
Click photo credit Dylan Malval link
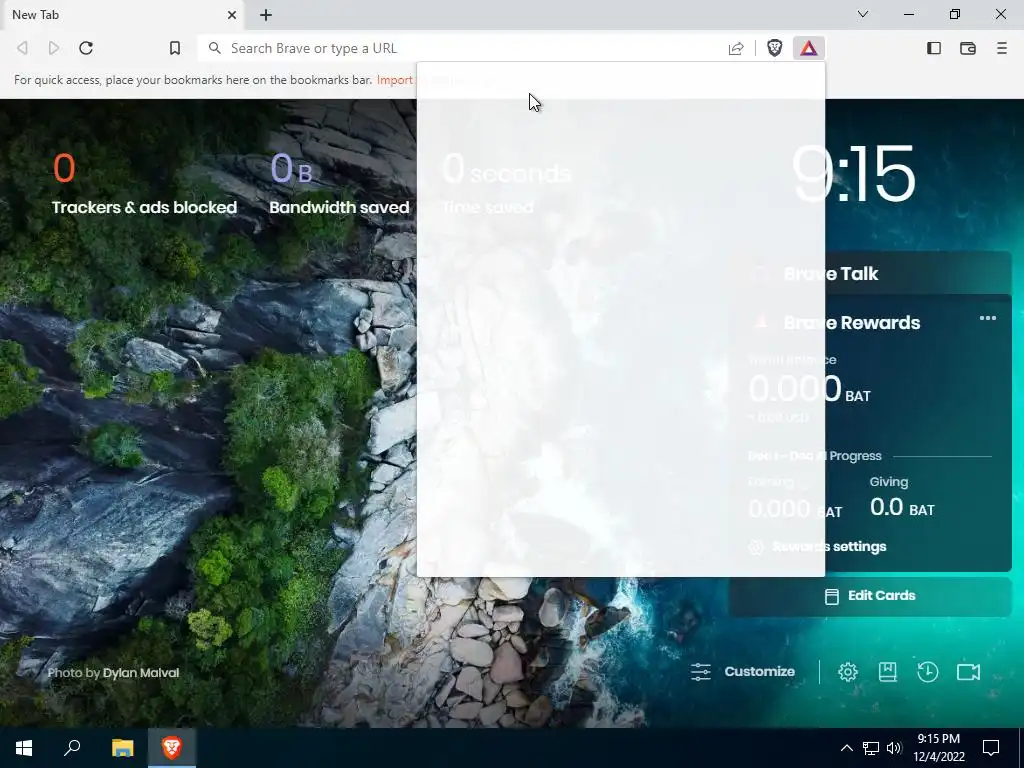tap(141, 673)
